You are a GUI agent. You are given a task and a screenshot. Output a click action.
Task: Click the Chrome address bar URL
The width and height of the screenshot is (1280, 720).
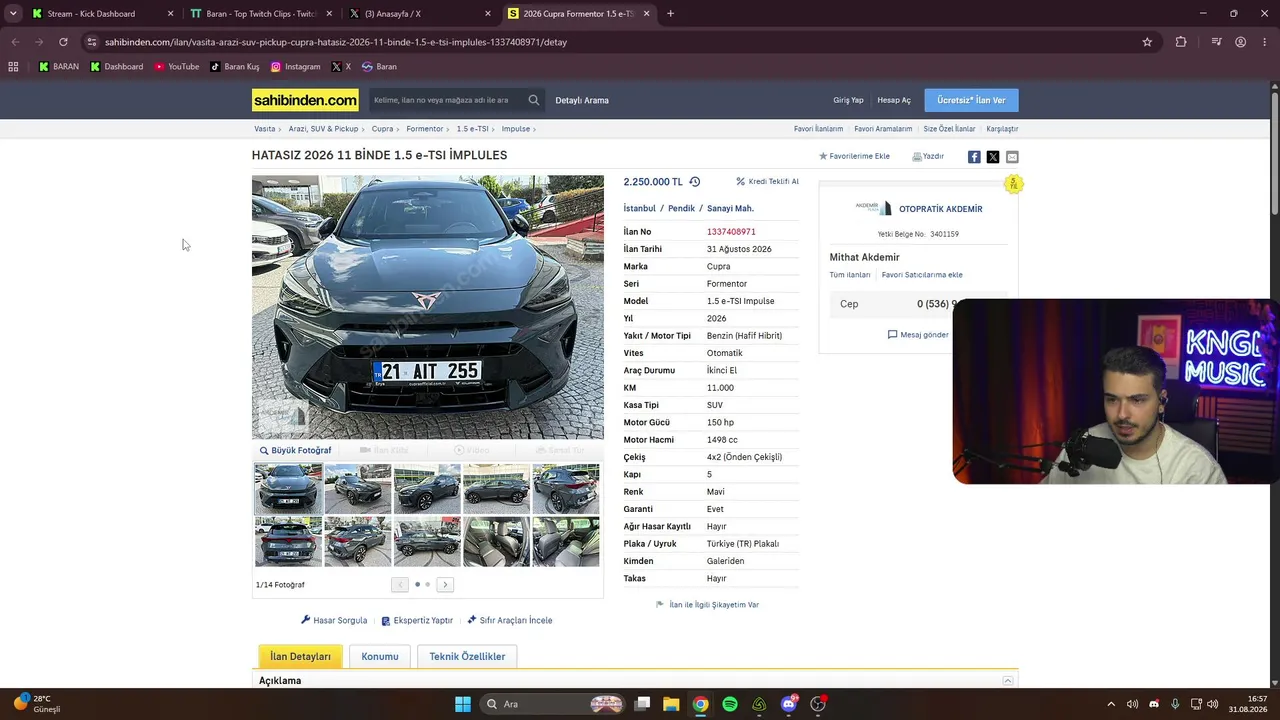click(x=336, y=42)
